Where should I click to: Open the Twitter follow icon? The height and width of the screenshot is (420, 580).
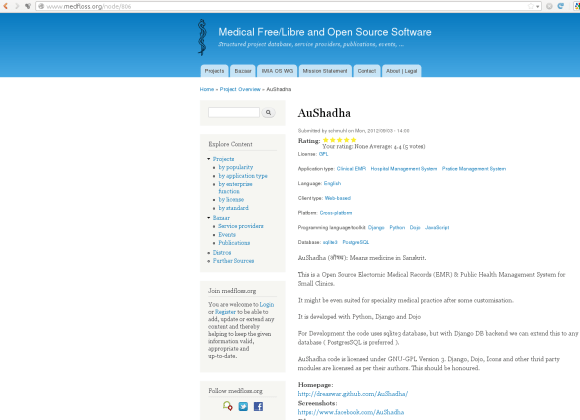(x=243, y=406)
